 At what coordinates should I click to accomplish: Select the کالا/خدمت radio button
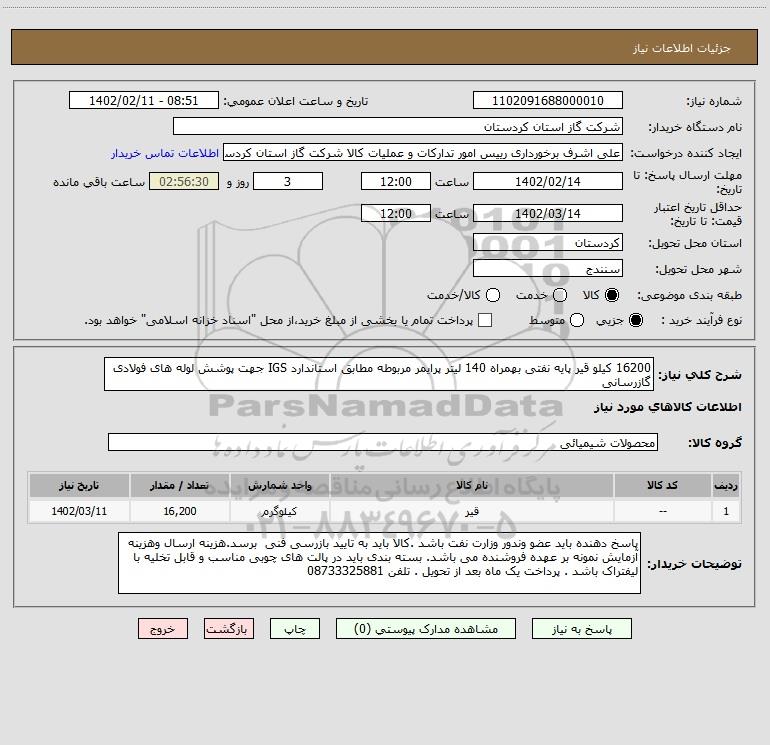(x=493, y=295)
